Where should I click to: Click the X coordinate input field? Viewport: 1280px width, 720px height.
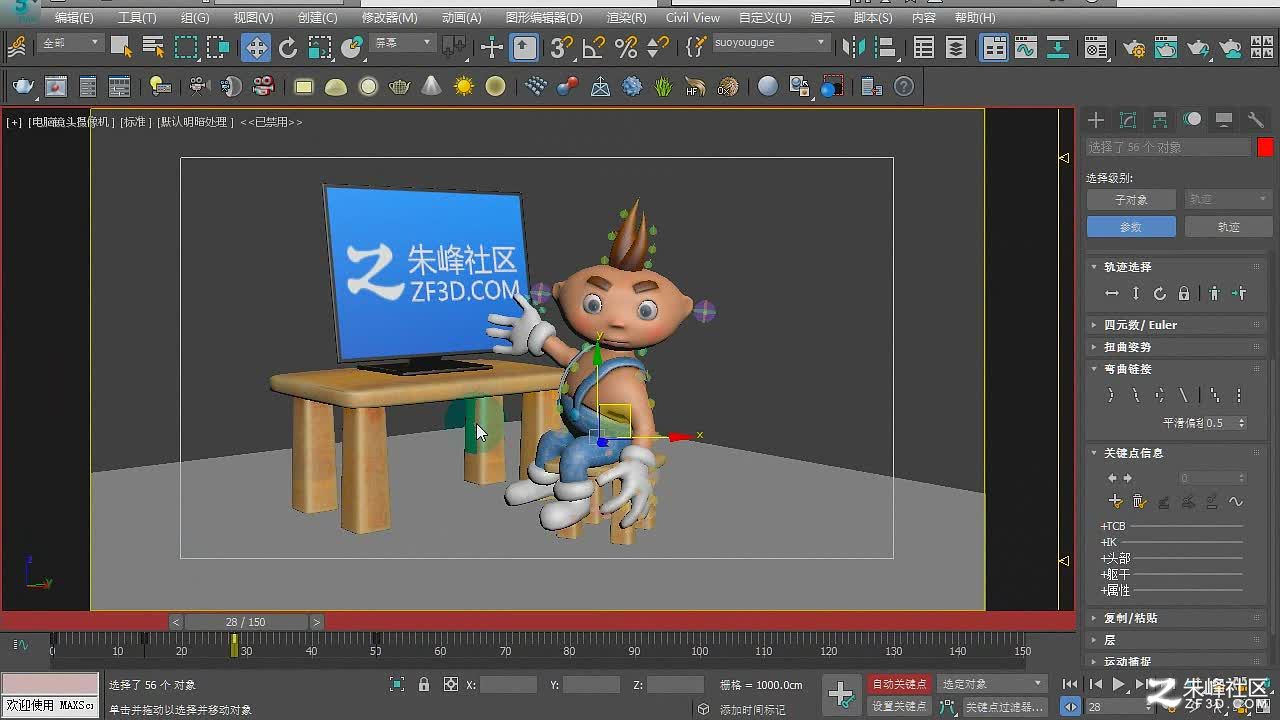click(x=509, y=685)
